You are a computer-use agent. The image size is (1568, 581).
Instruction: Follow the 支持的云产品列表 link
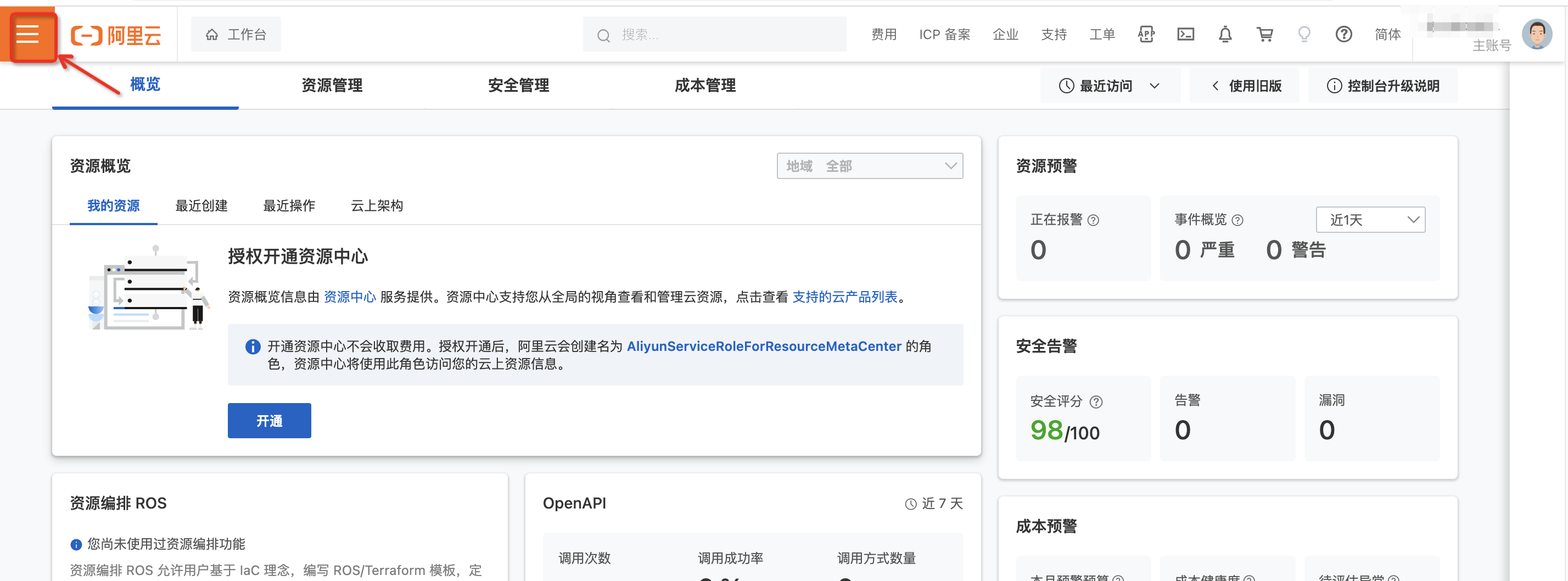[845, 297]
